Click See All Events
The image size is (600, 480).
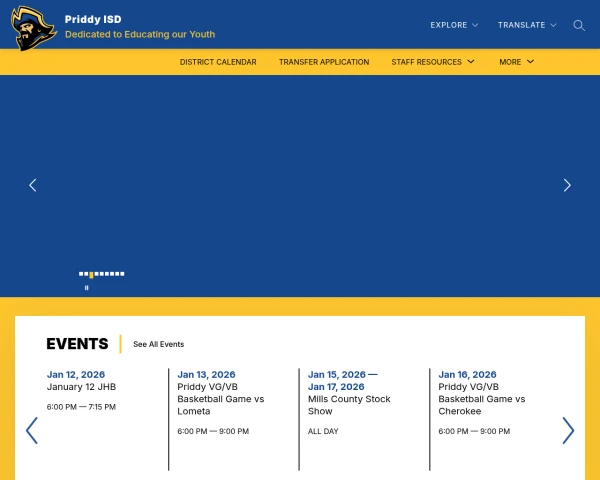[x=158, y=344]
